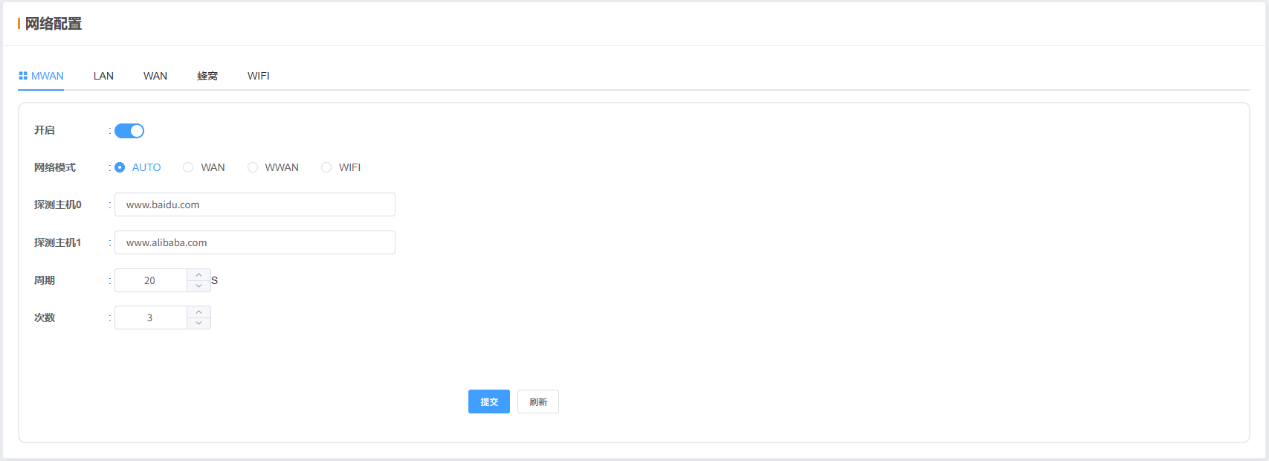Select the WAN network mode radio
Viewport: 1269px width, 461px height.
tap(204, 167)
